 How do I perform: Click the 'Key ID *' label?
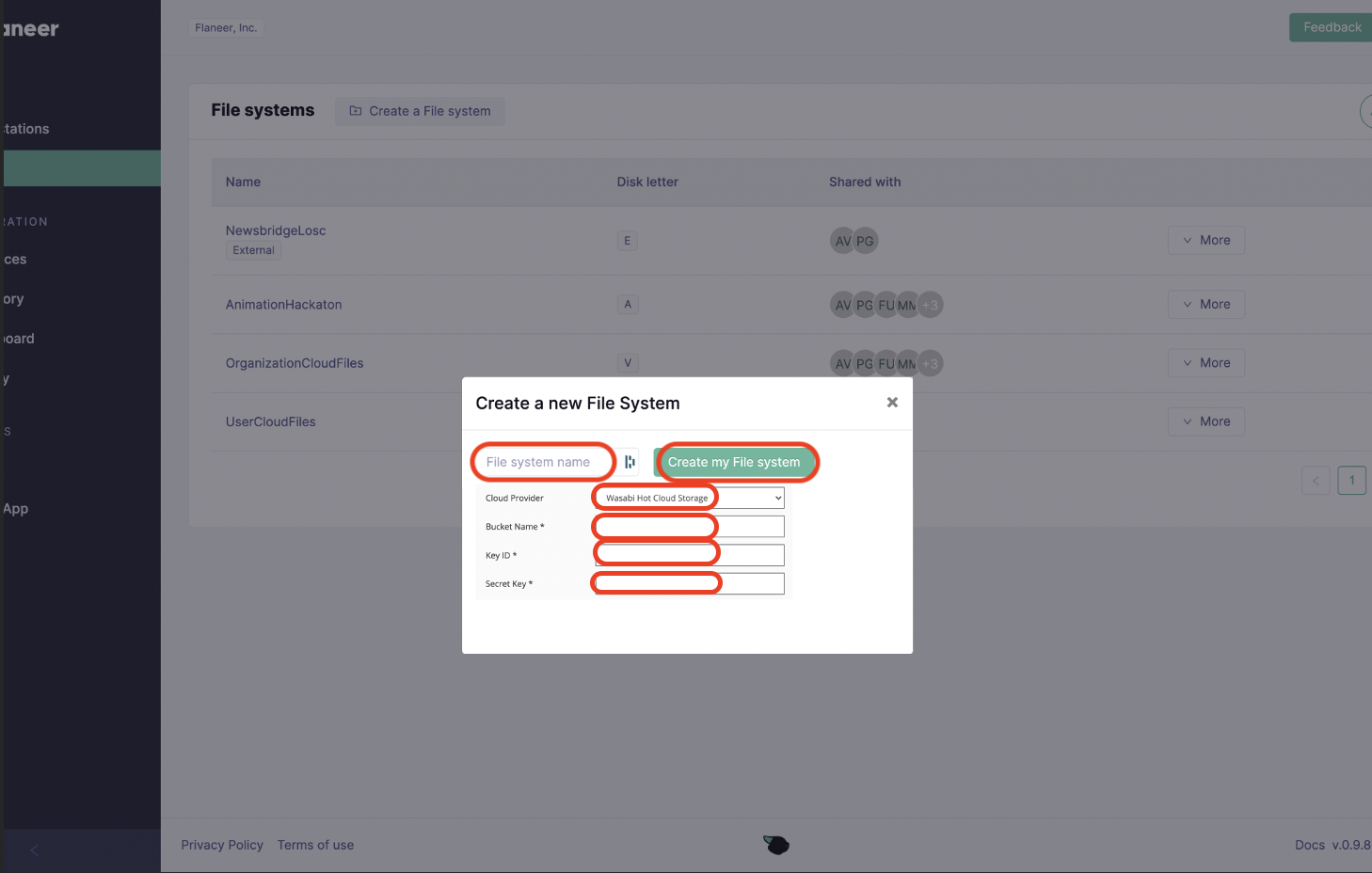501,555
